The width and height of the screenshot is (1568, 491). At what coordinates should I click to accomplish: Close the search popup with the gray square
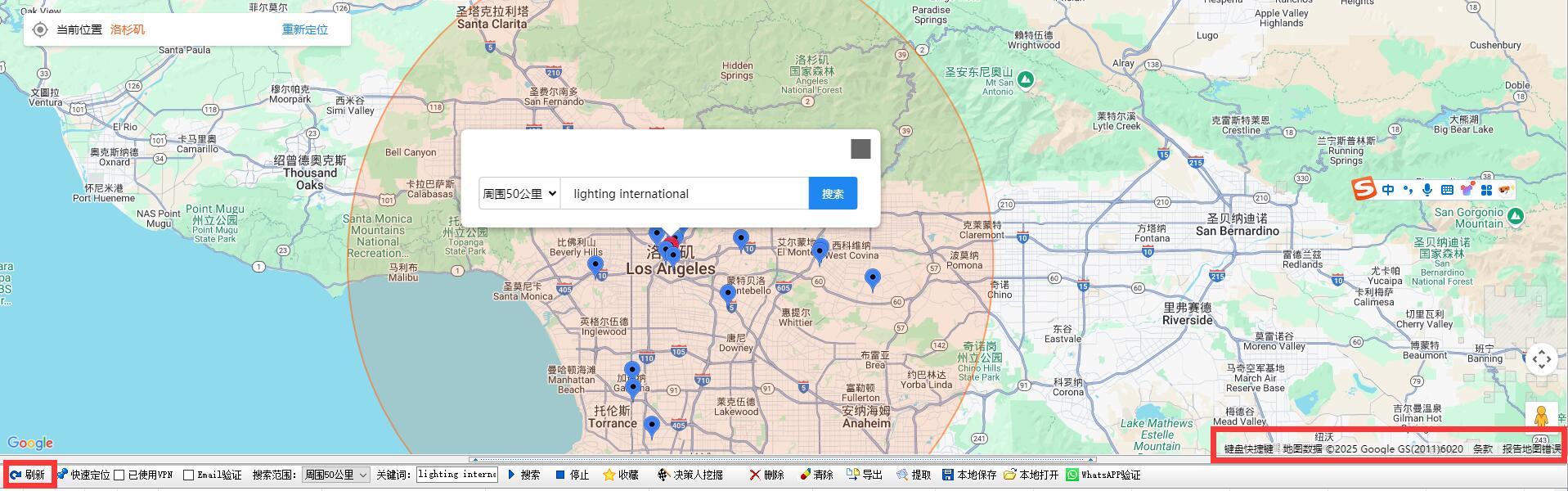[860, 149]
